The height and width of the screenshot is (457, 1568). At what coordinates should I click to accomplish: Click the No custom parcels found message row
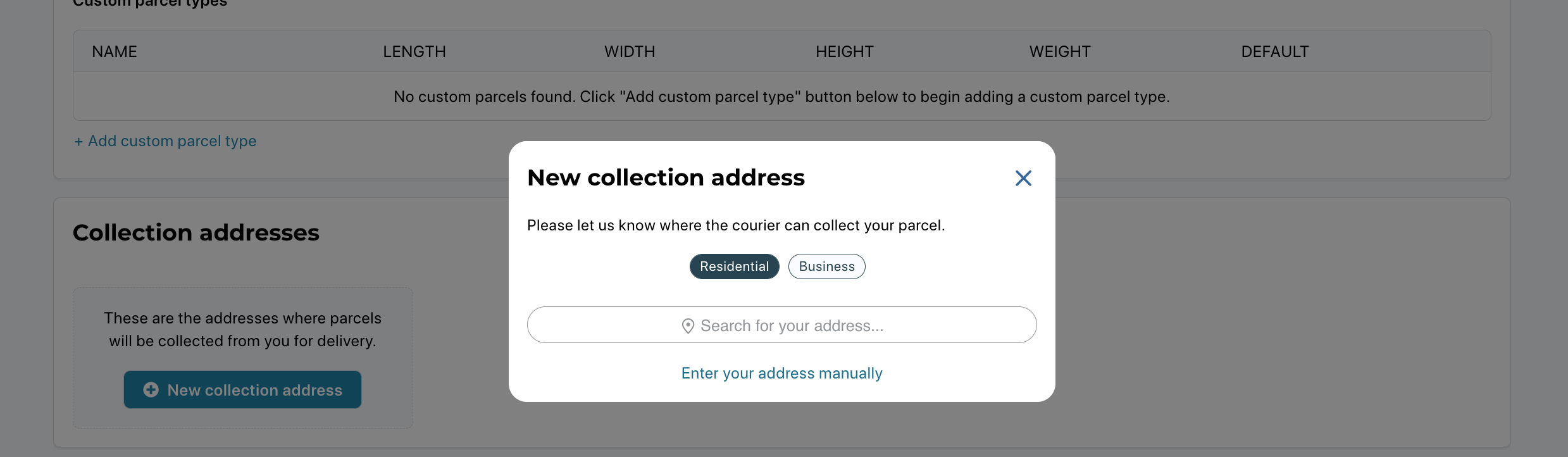[x=781, y=96]
